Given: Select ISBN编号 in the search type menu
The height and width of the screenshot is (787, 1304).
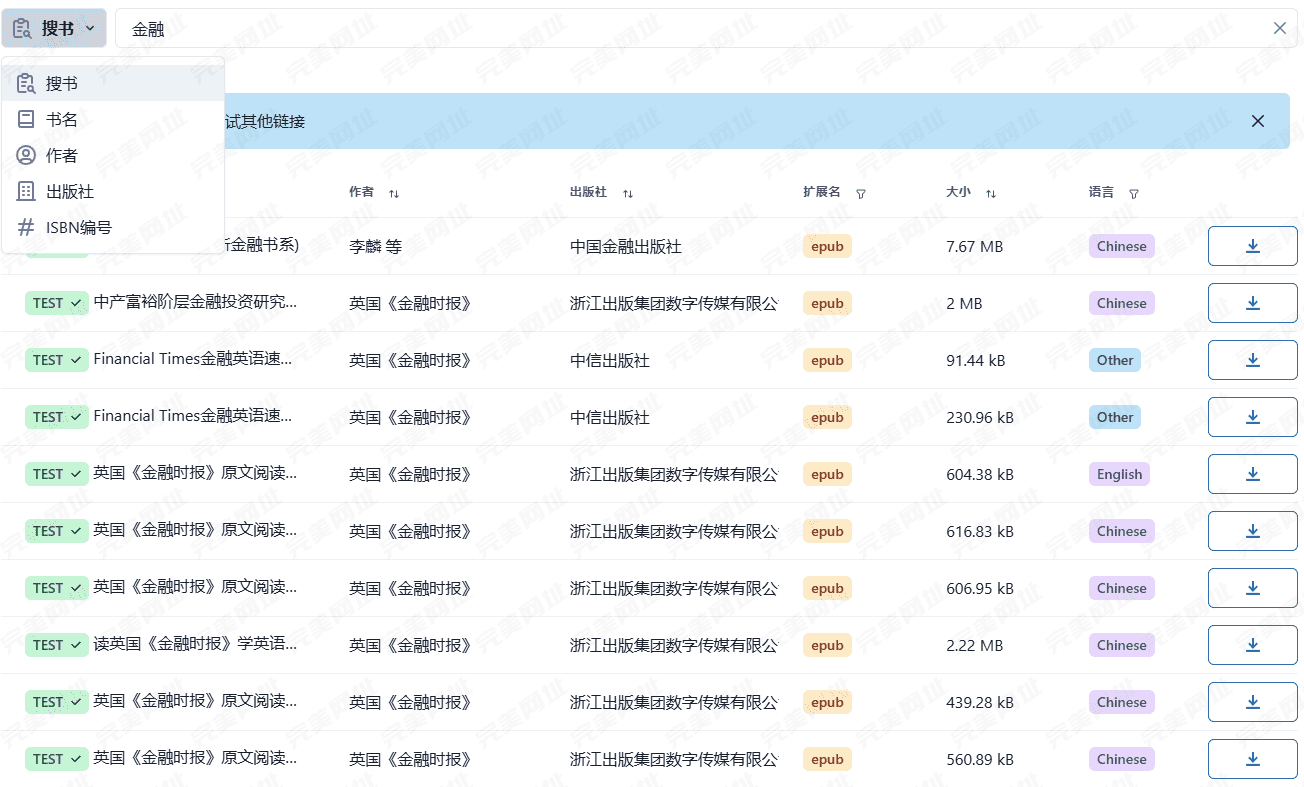Looking at the screenshot, I should pyautogui.click(x=113, y=228).
